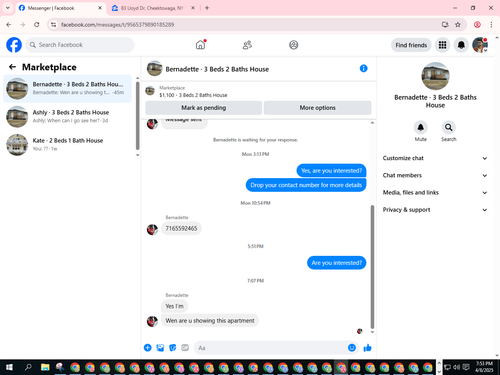Go back with the Marketplace arrow
This screenshot has height=375, width=500.
12,67
